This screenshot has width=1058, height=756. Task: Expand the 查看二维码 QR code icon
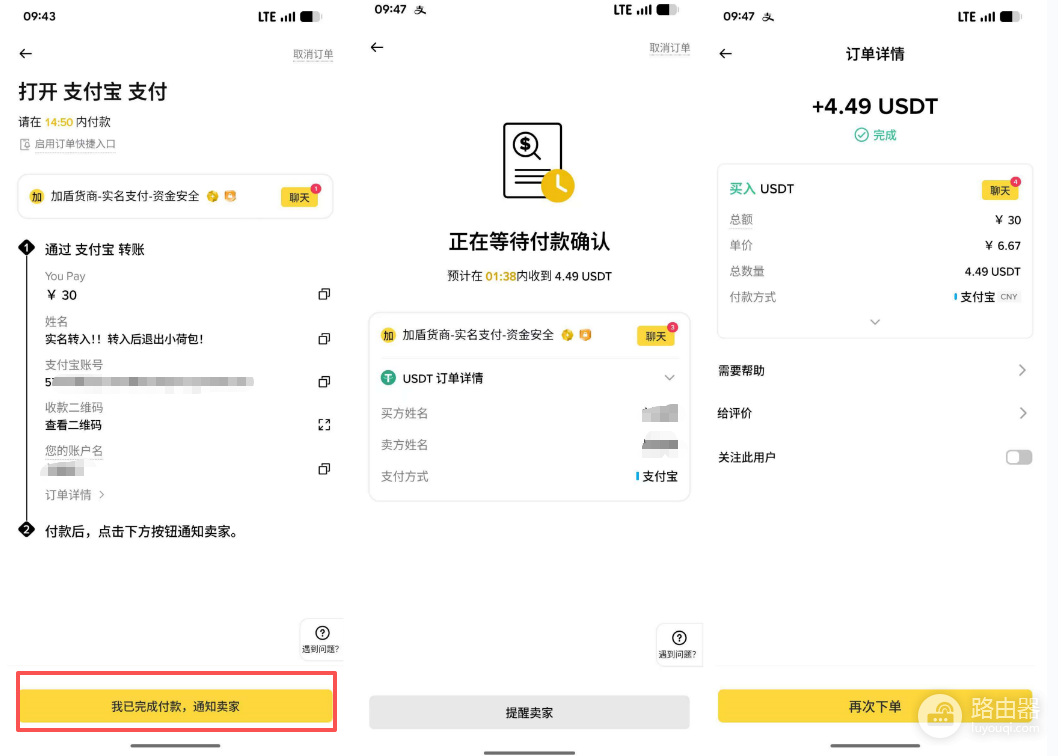coord(324,425)
